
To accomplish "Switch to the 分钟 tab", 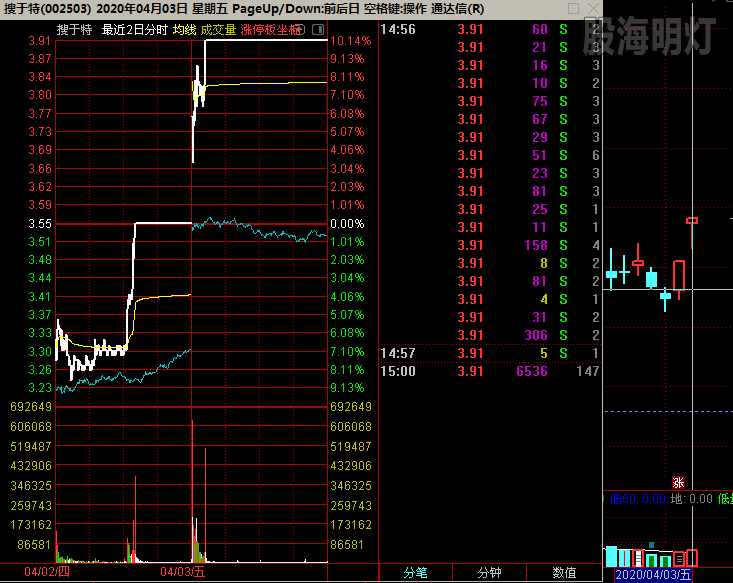I will click(489, 573).
